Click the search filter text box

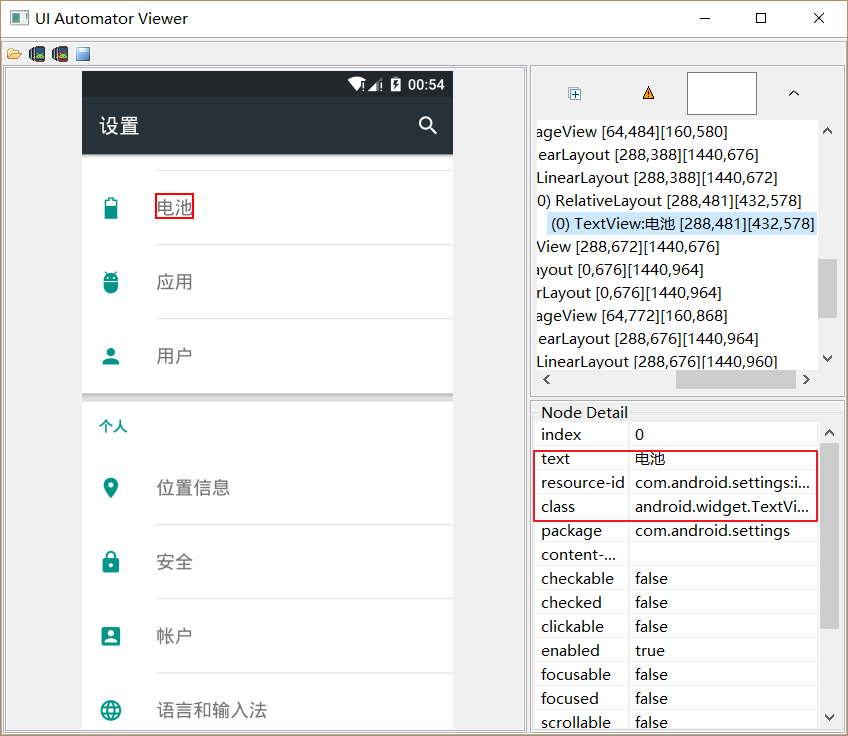pos(721,93)
